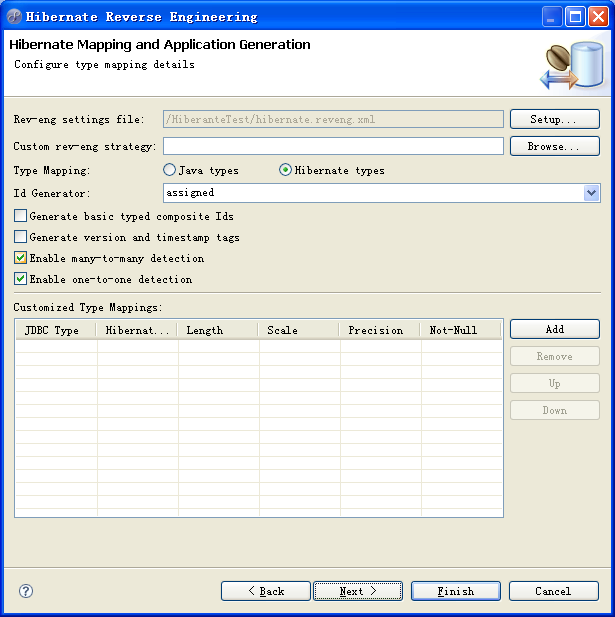Proceed with the Next button

coord(358,591)
